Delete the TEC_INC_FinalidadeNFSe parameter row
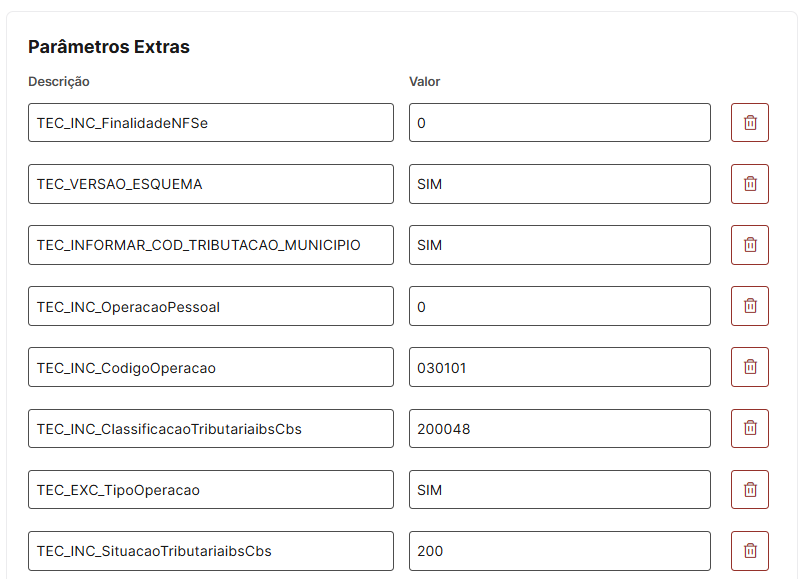This screenshot has height=579, width=804. coord(750,123)
